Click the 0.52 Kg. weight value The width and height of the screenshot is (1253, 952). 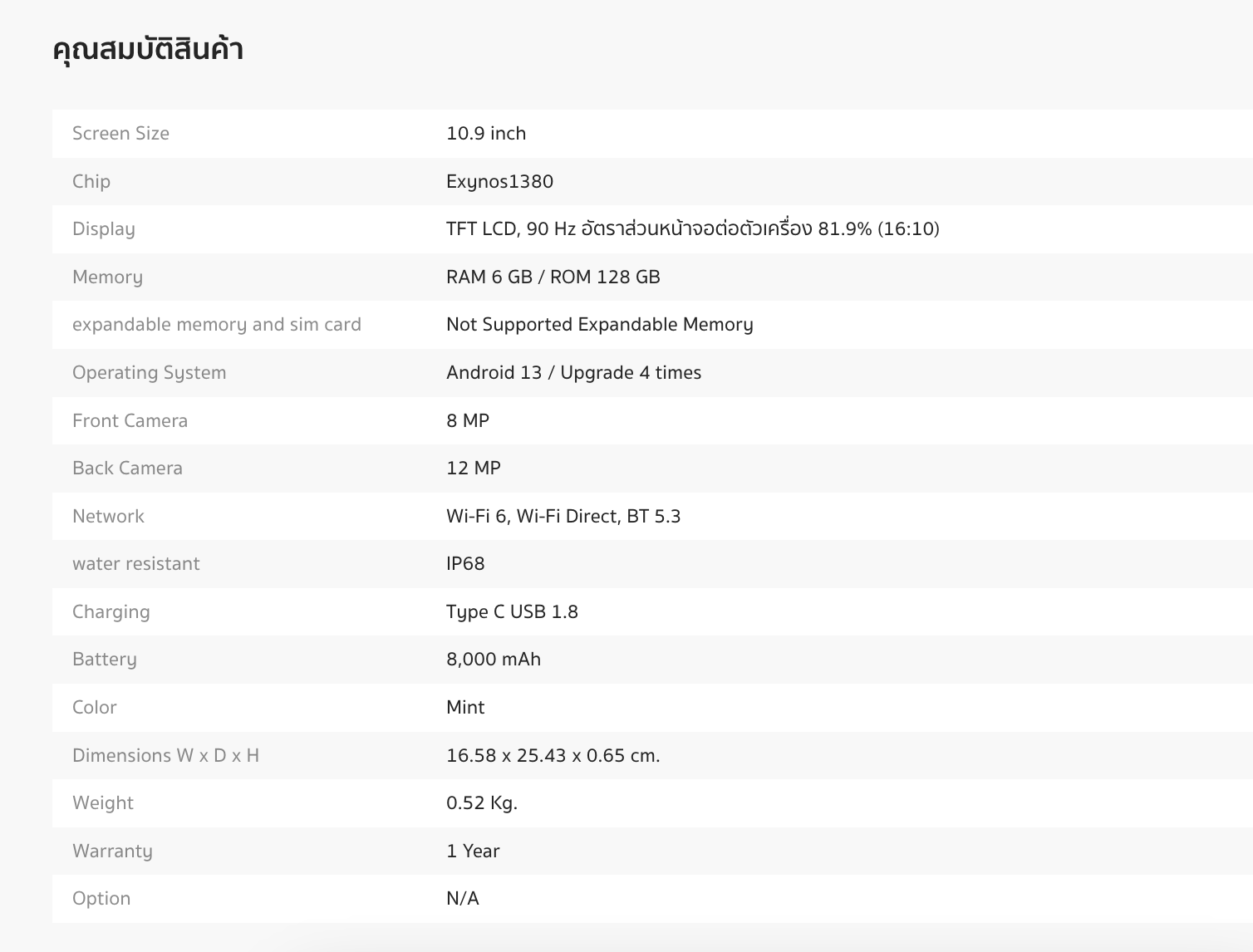click(x=482, y=802)
